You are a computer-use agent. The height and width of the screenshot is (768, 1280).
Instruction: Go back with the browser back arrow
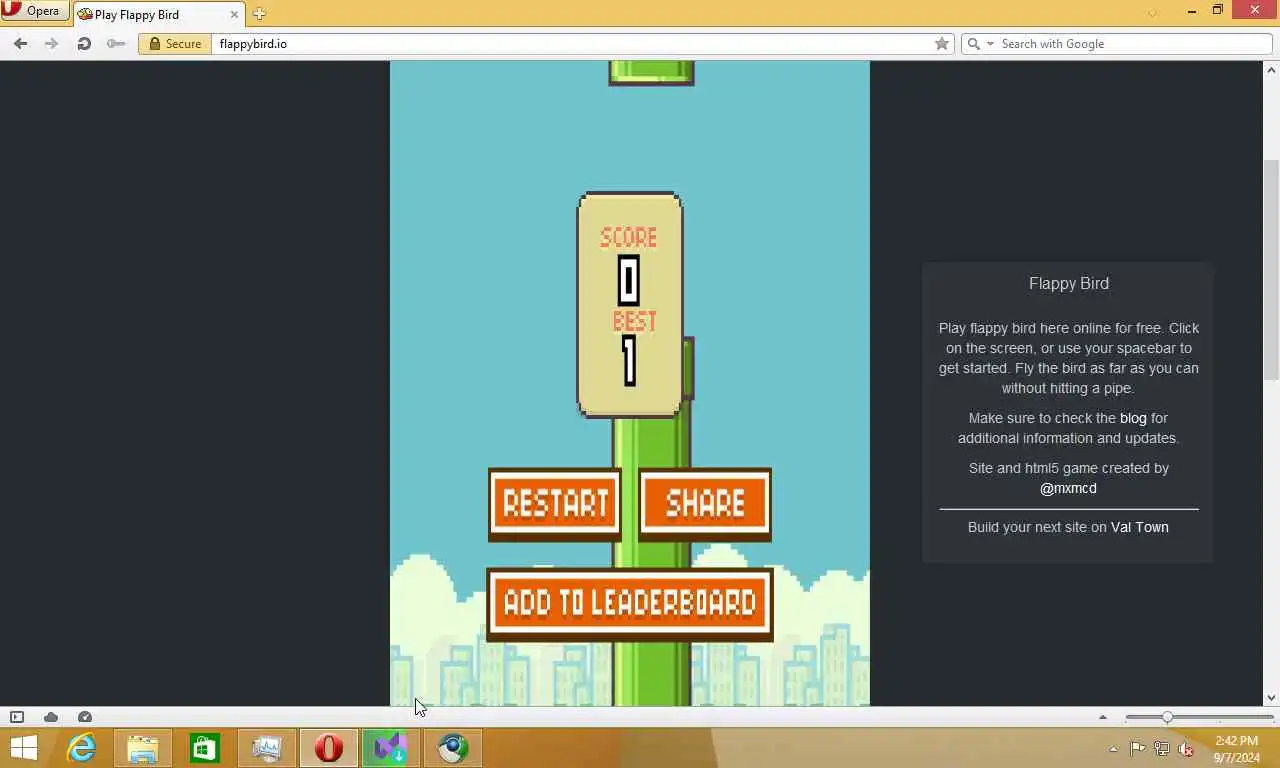[x=21, y=43]
